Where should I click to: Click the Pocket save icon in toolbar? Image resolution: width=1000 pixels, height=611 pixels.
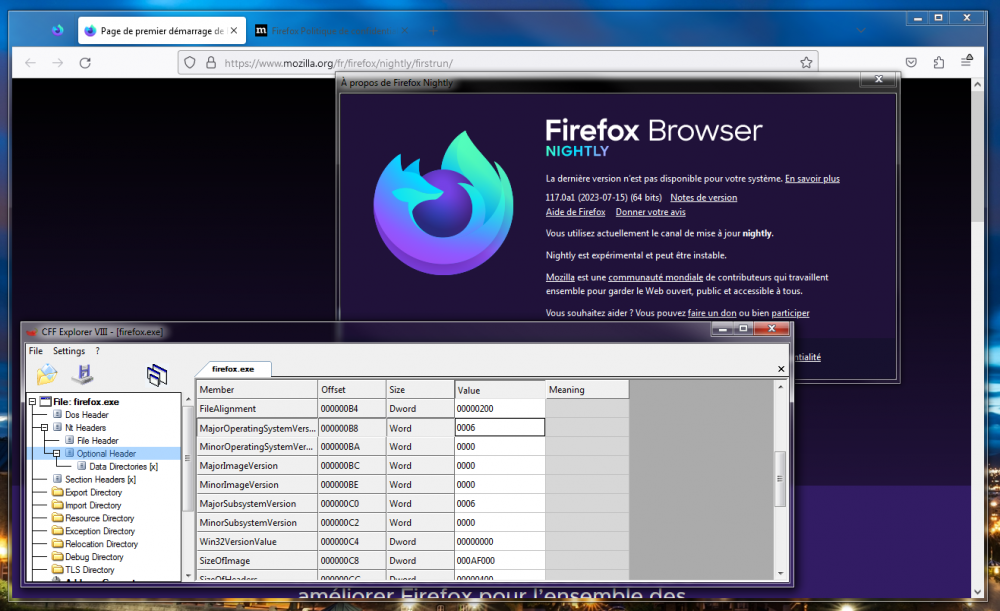coord(911,62)
